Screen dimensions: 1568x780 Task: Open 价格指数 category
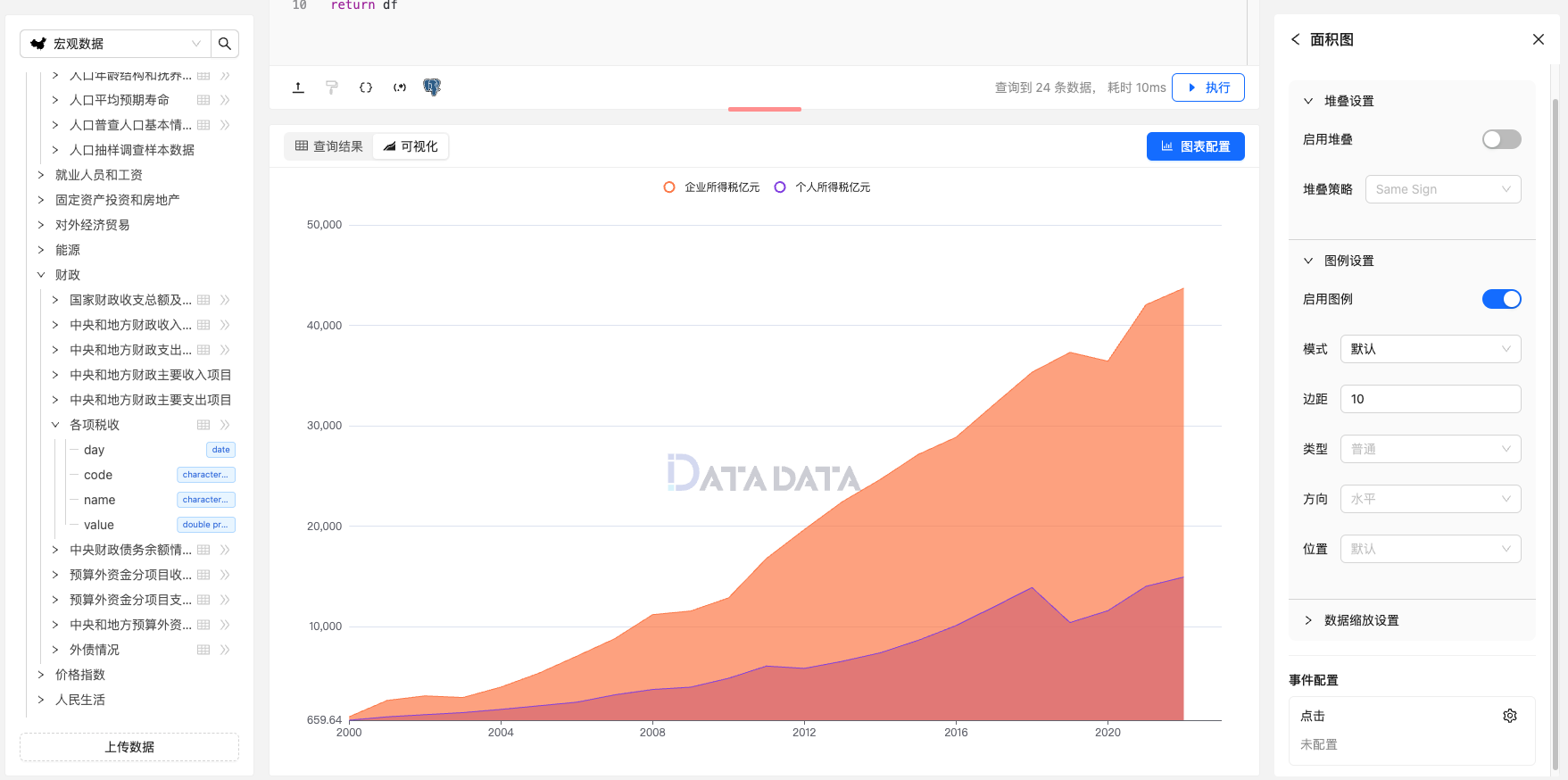(x=79, y=675)
